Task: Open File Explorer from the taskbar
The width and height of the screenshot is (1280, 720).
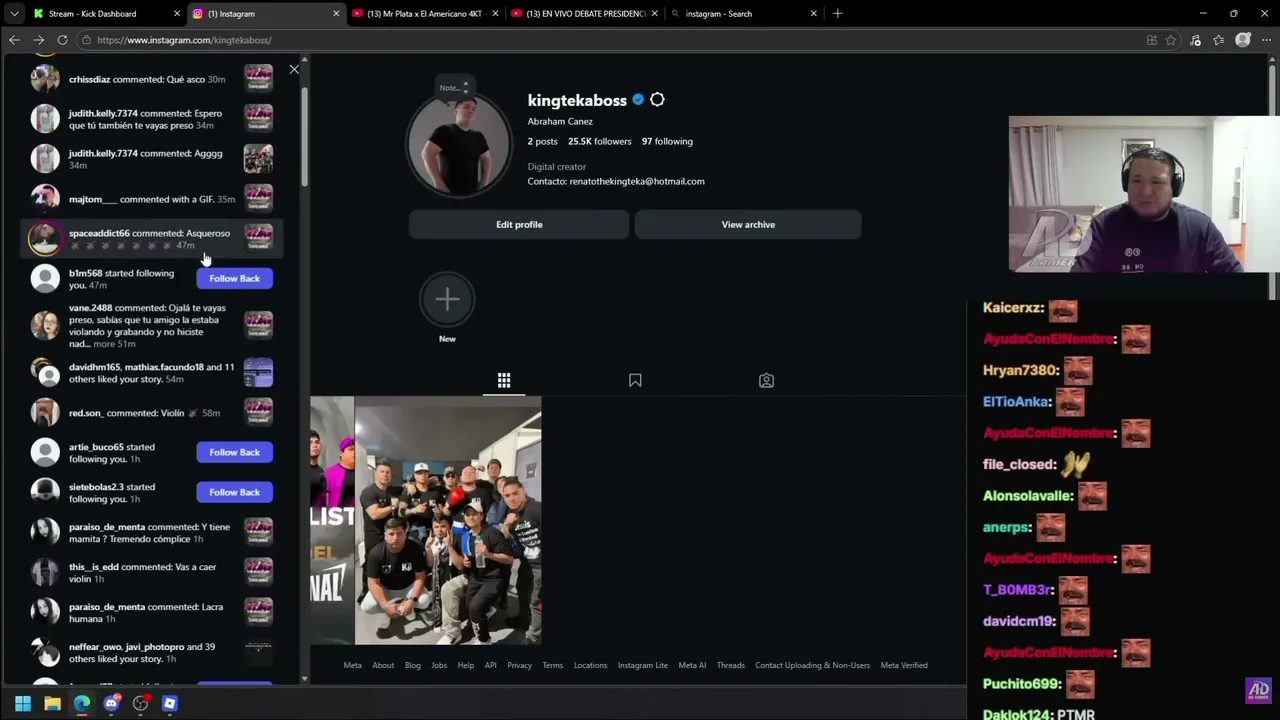Action: click(x=52, y=703)
